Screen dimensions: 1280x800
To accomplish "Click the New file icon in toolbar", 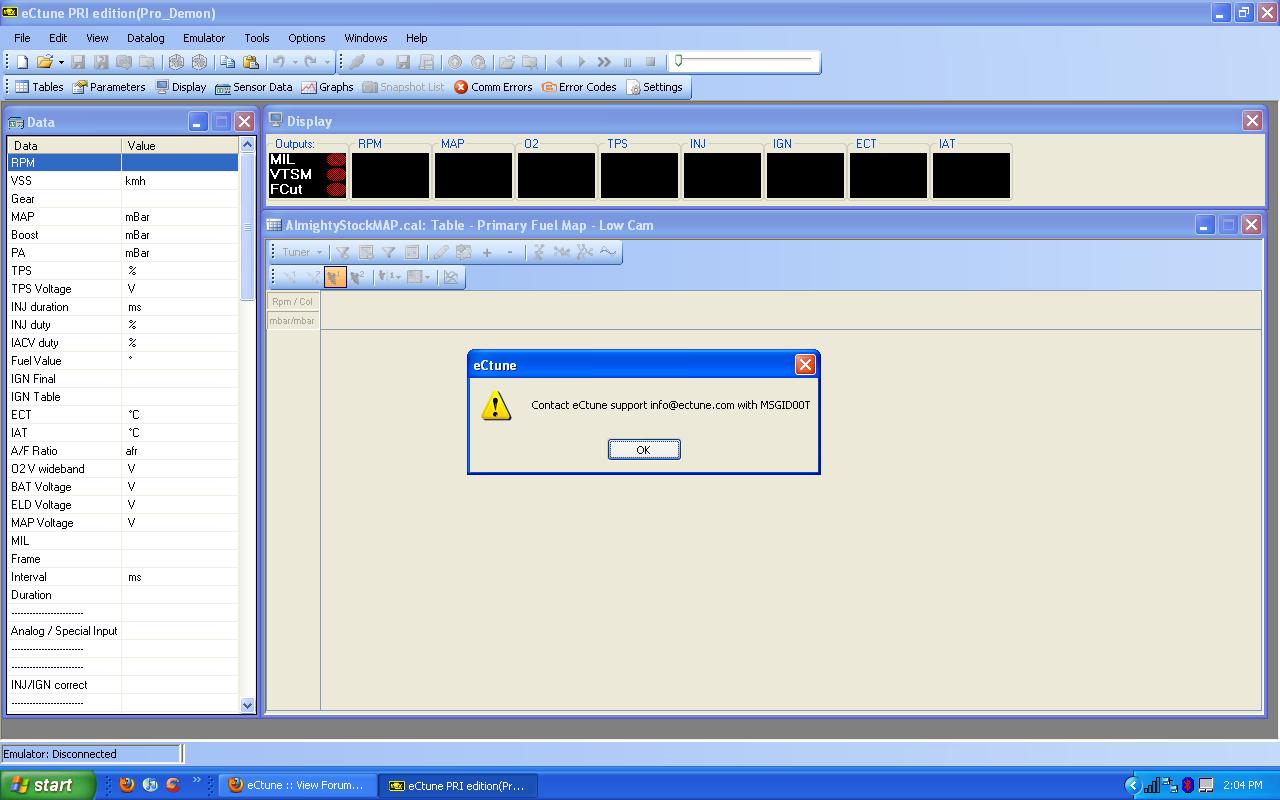I will click(22, 62).
